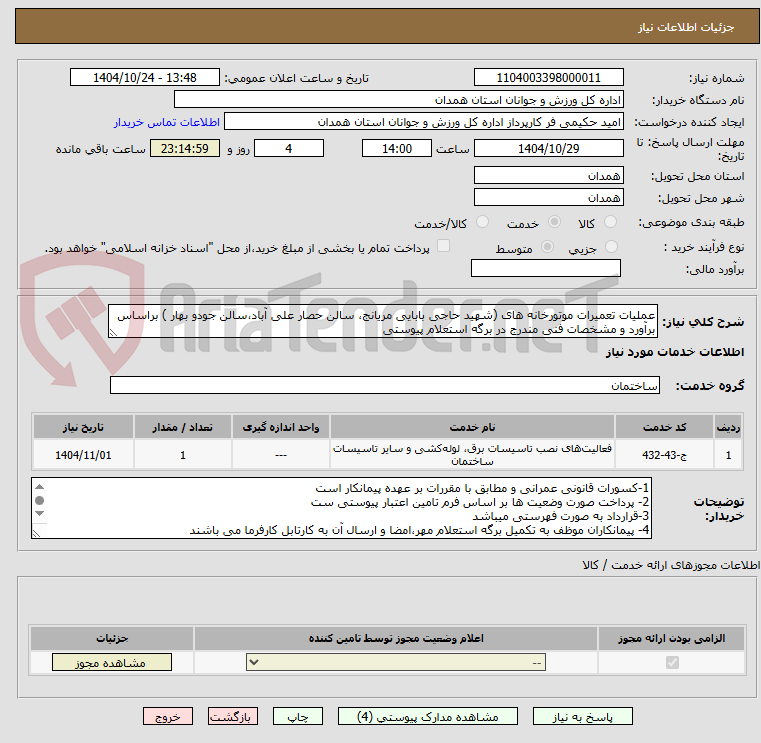The image size is (761, 743).
Task: Click the scroll down arrow in buyer notes
Action: (39, 513)
